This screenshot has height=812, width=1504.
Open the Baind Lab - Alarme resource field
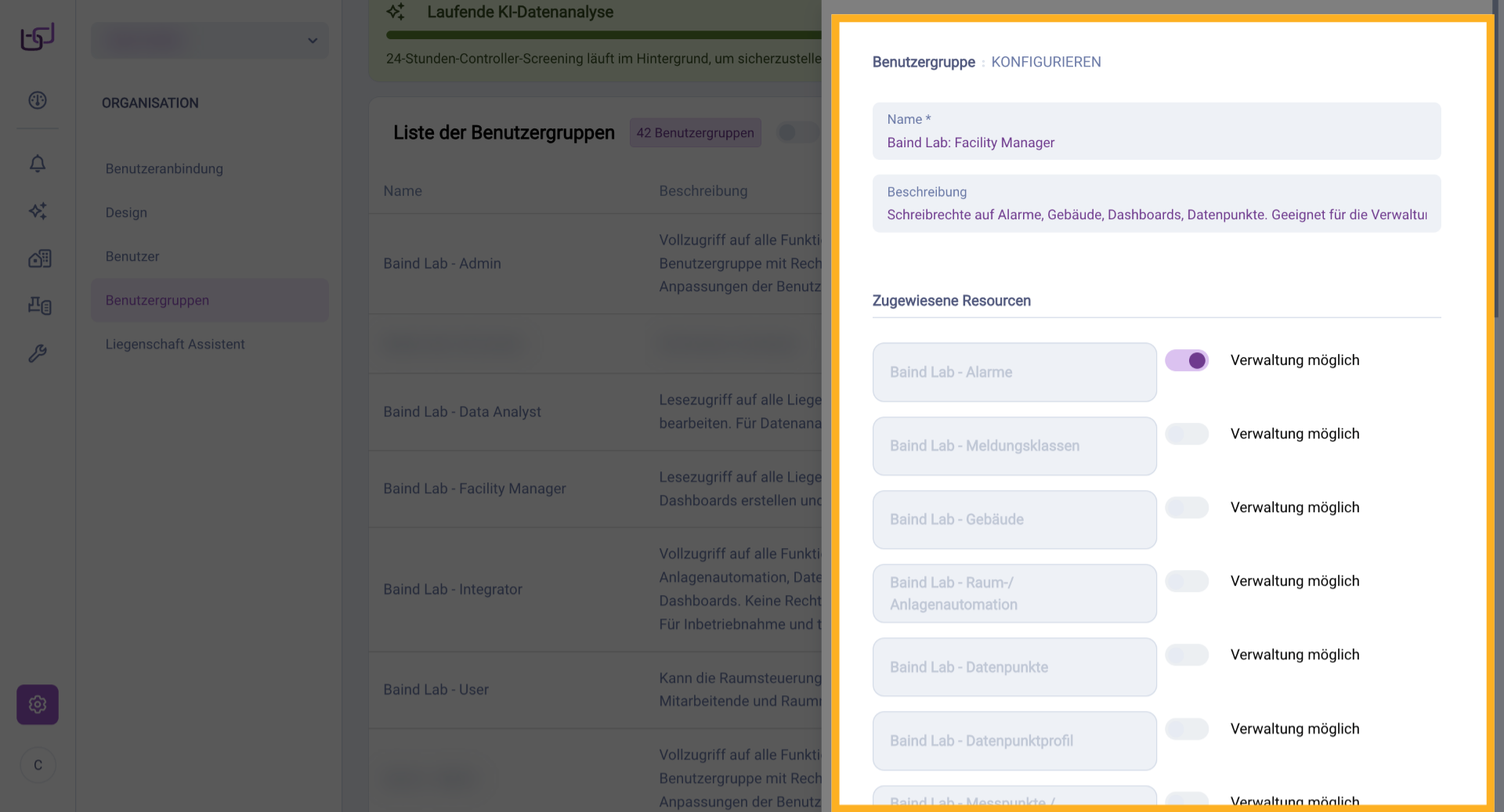click(1014, 372)
